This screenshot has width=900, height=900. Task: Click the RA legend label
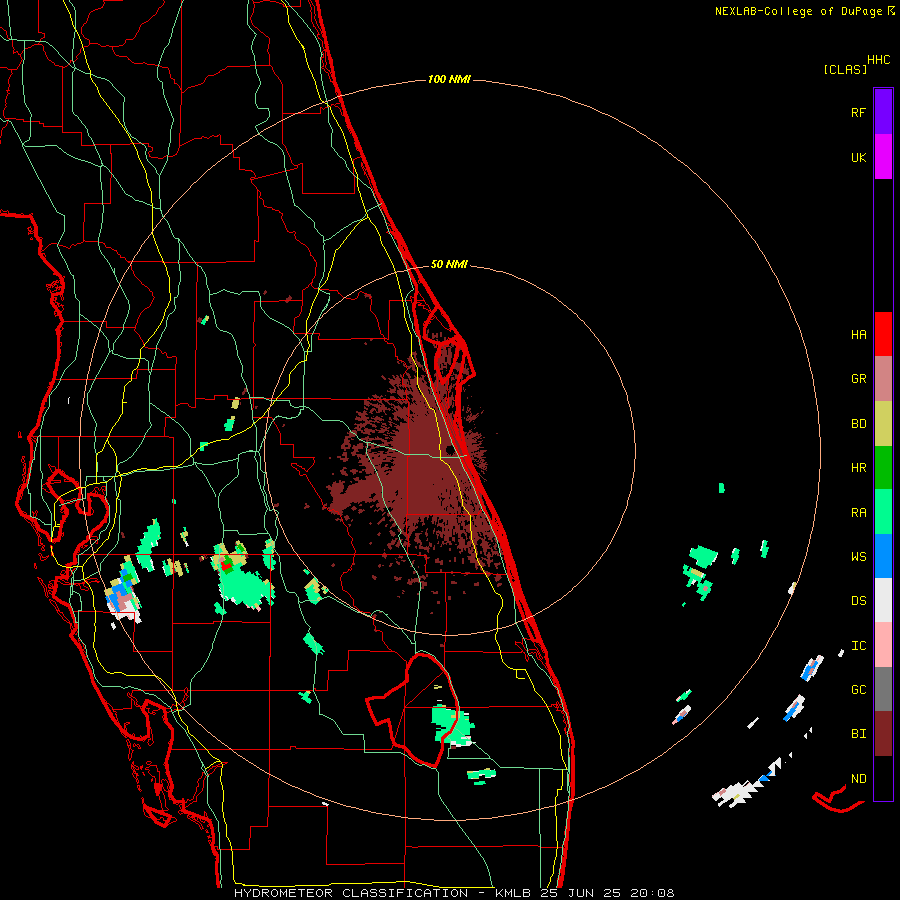tap(858, 513)
